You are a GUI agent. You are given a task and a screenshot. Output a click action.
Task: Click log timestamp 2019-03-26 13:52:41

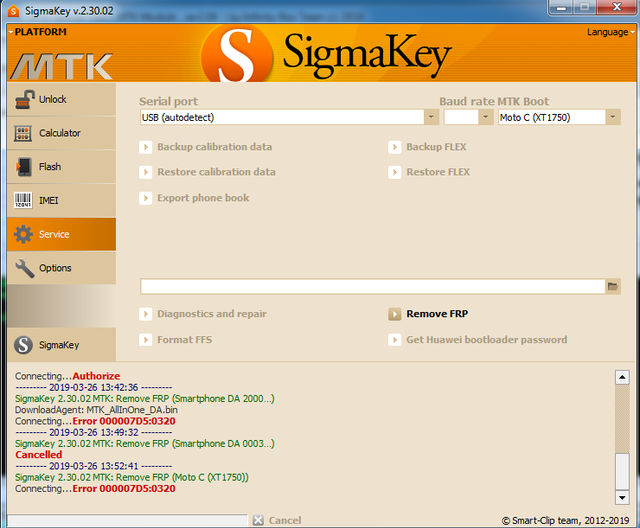coord(94,466)
